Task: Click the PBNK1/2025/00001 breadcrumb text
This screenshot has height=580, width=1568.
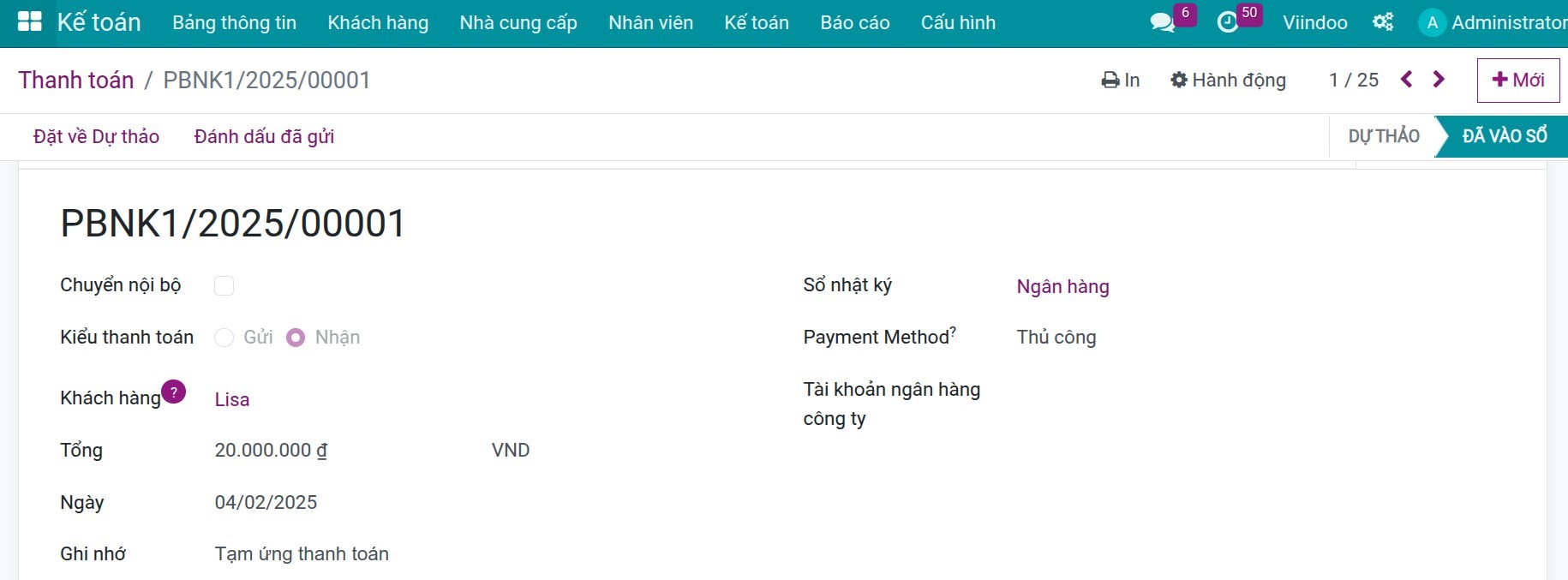Action: click(266, 80)
